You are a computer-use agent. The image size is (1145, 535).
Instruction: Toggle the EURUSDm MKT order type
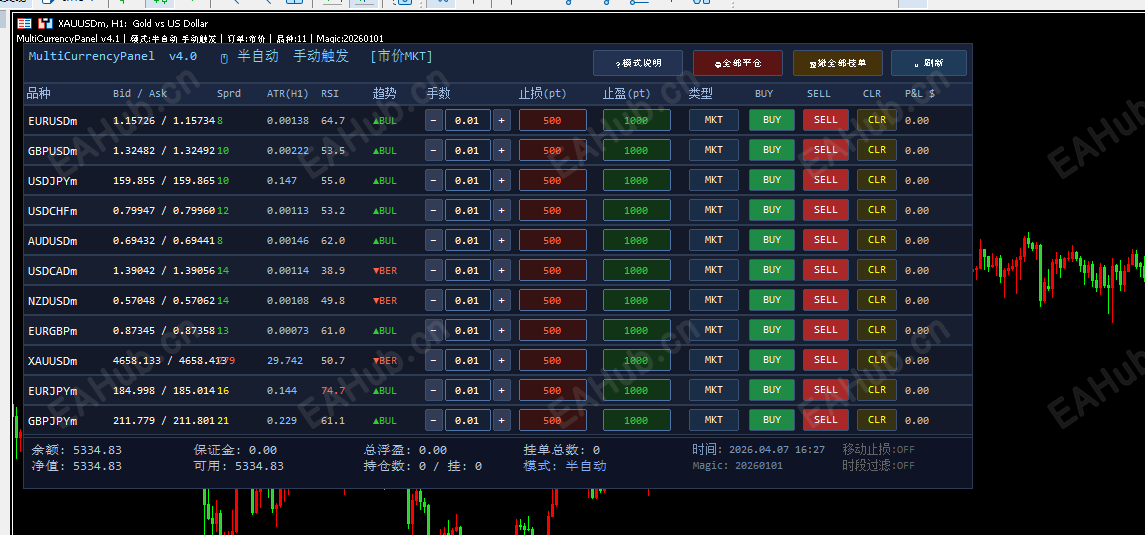[x=713, y=120]
